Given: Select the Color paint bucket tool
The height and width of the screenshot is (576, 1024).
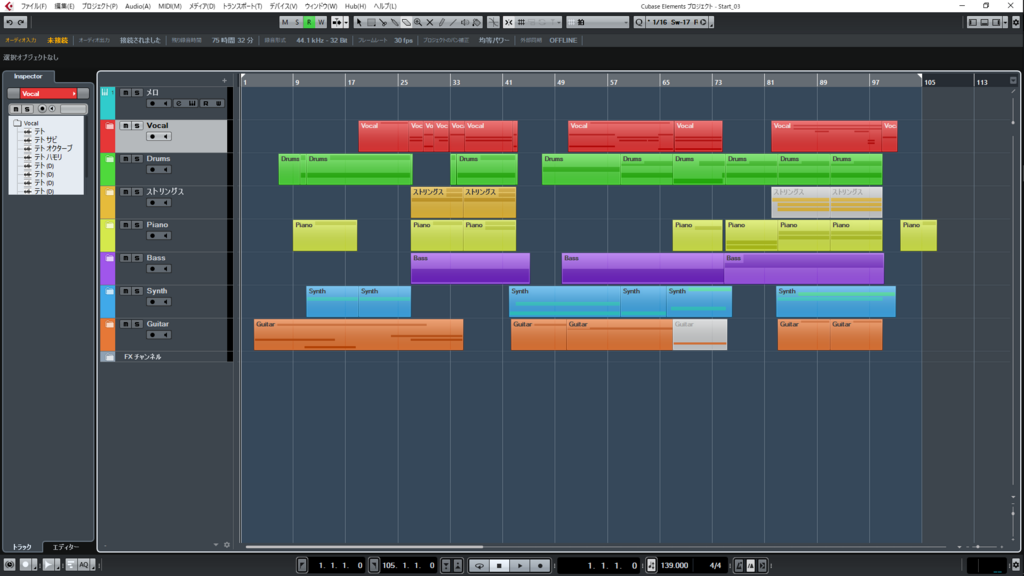Looking at the screenshot, I should coord(477,22).
